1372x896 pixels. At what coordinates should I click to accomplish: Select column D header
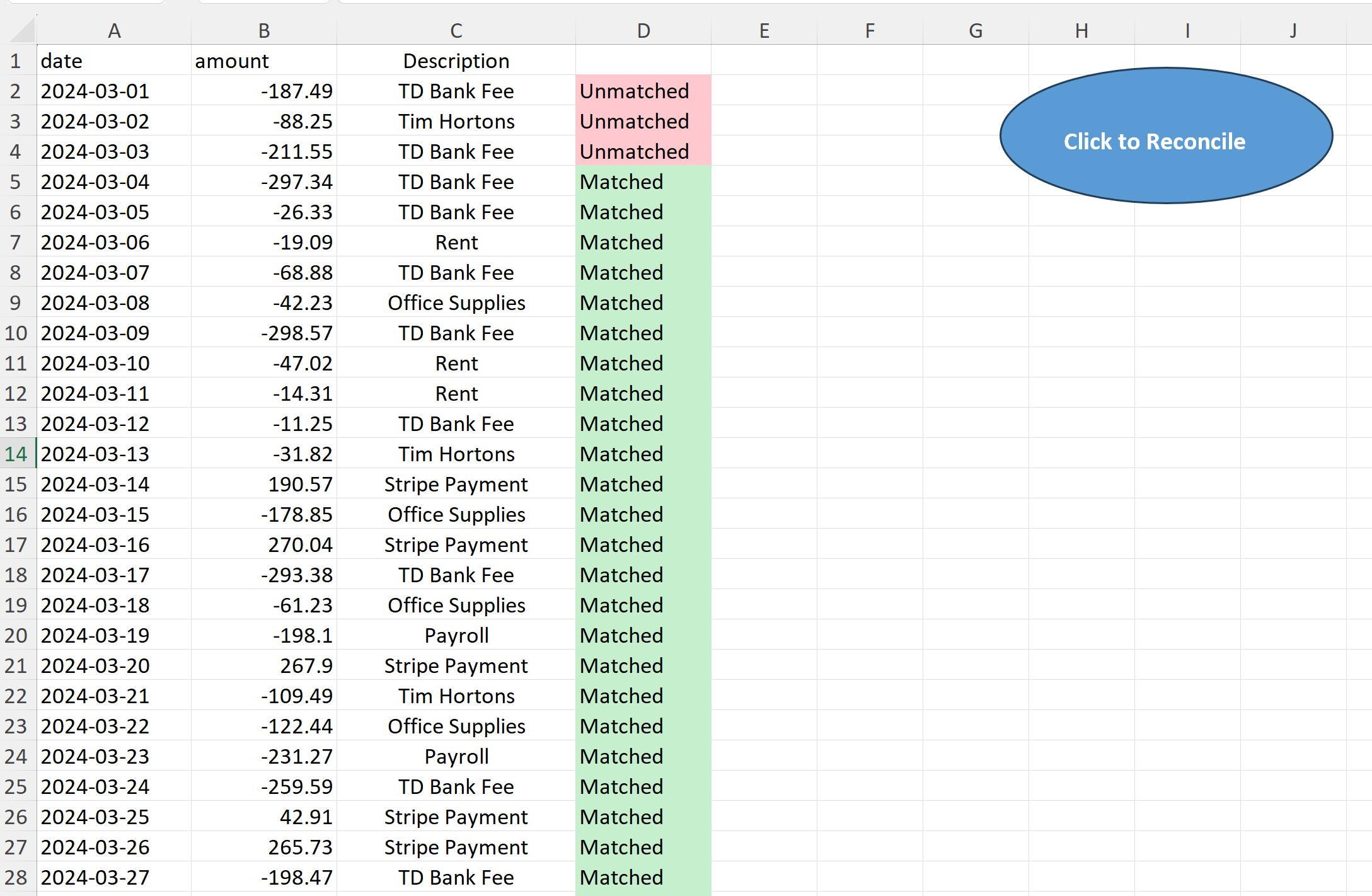tap(643, 30)
